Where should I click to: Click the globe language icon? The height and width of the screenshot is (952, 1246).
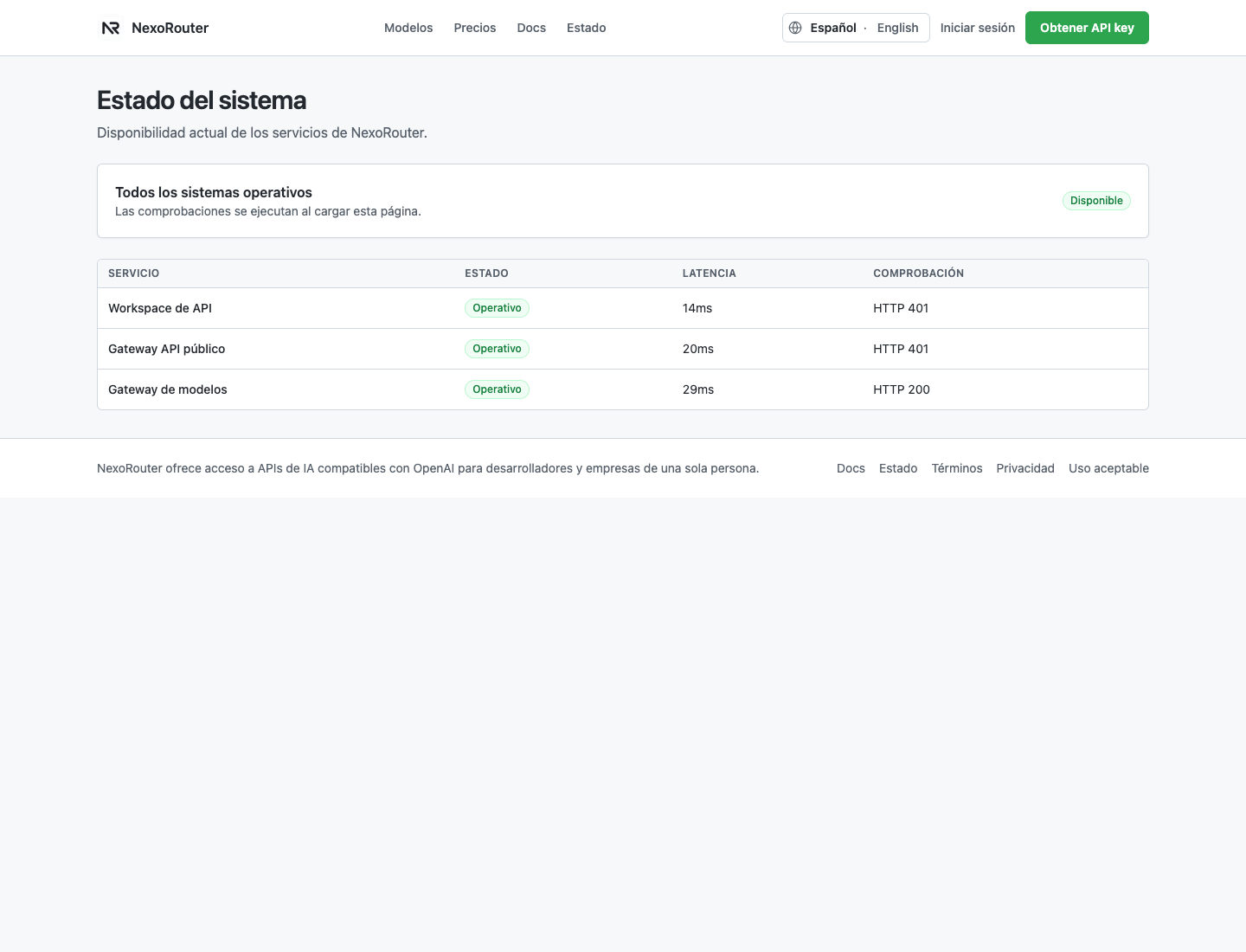795,28
